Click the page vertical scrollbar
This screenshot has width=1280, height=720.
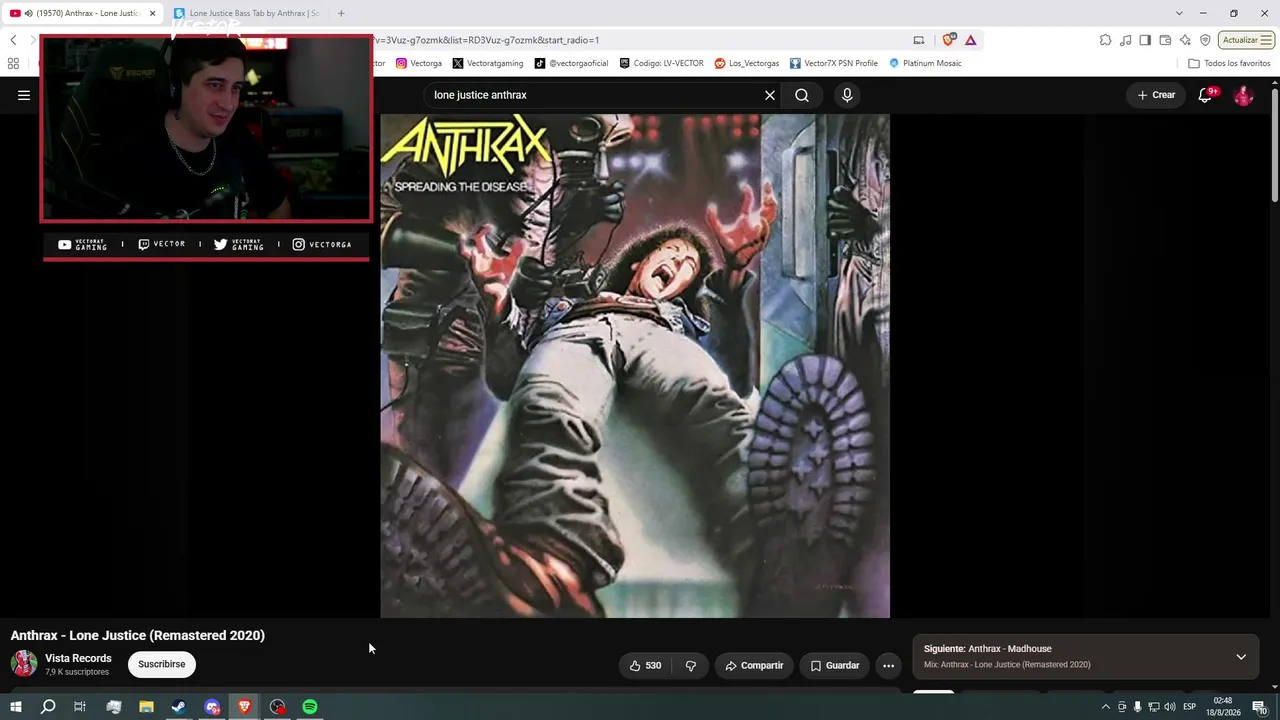[x=1275, y=145]
